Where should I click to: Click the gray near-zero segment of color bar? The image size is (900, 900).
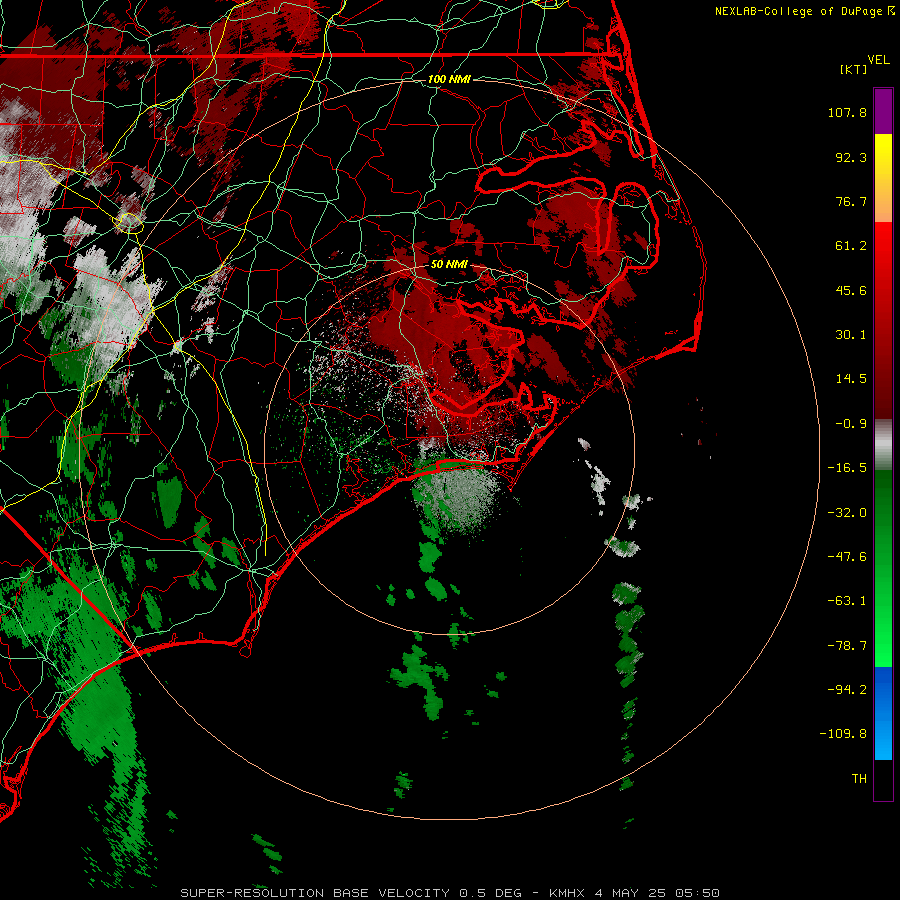tap(883, 445)
